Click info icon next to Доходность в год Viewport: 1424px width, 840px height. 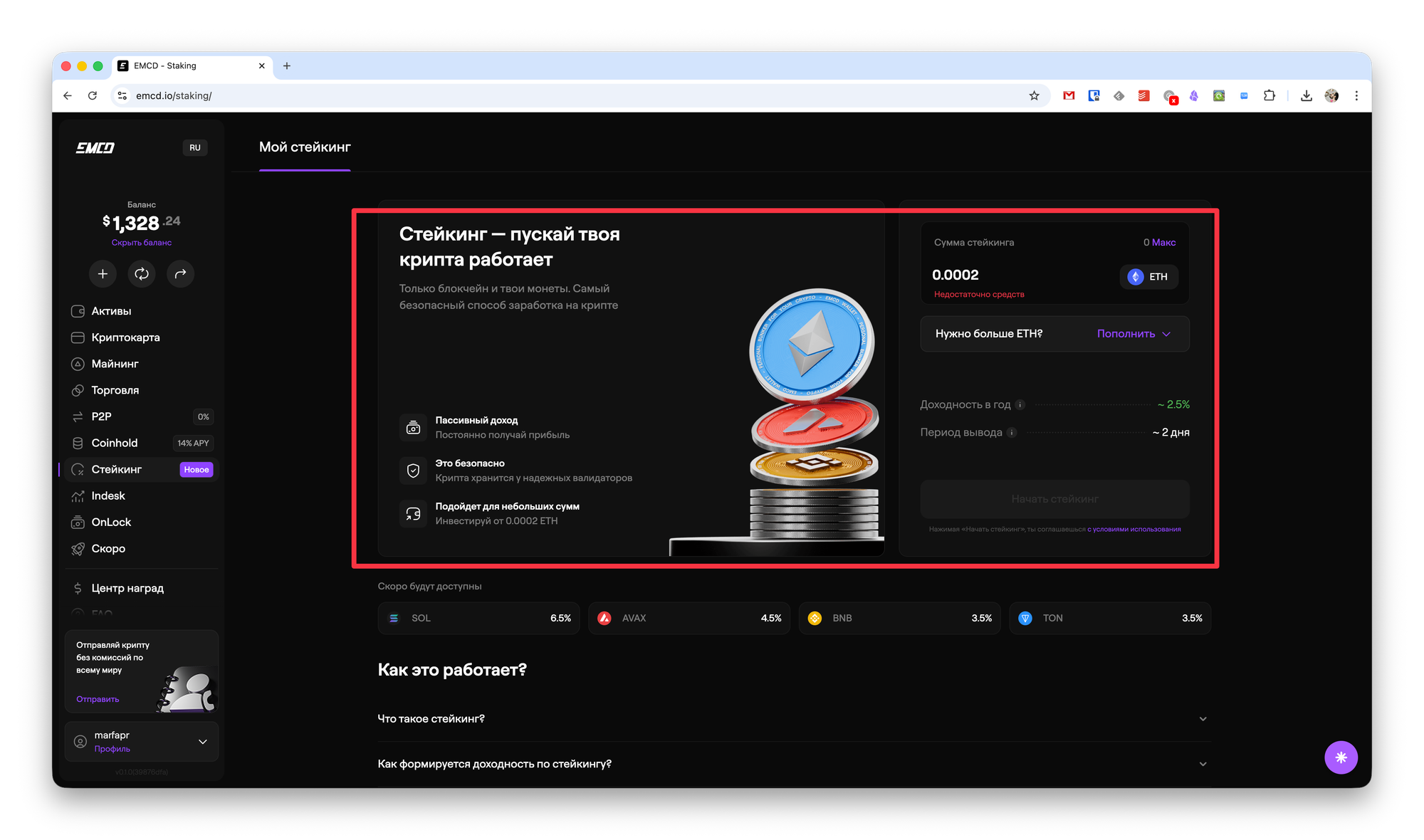(x=1020, y=405)
